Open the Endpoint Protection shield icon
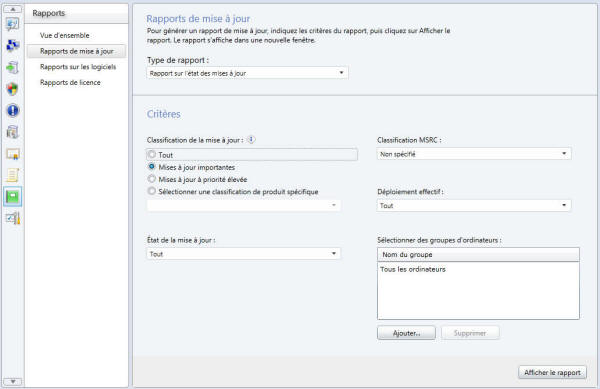 coord(12,89)
